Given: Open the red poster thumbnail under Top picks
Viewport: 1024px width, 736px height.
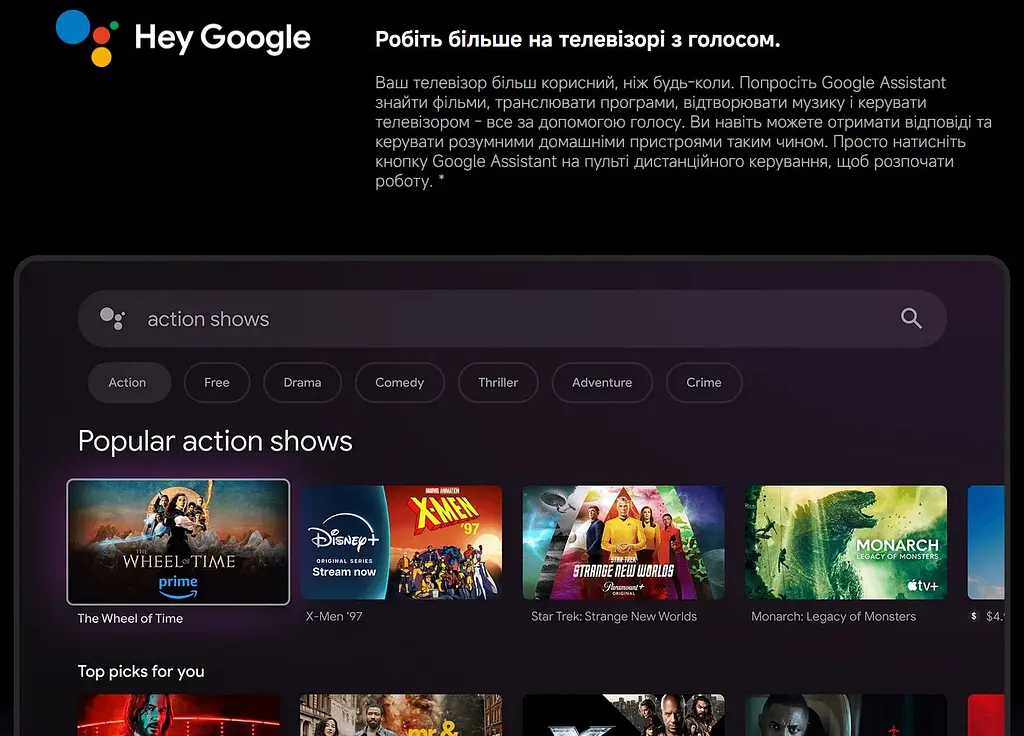Looking at the screenshot, I should 178,715.
